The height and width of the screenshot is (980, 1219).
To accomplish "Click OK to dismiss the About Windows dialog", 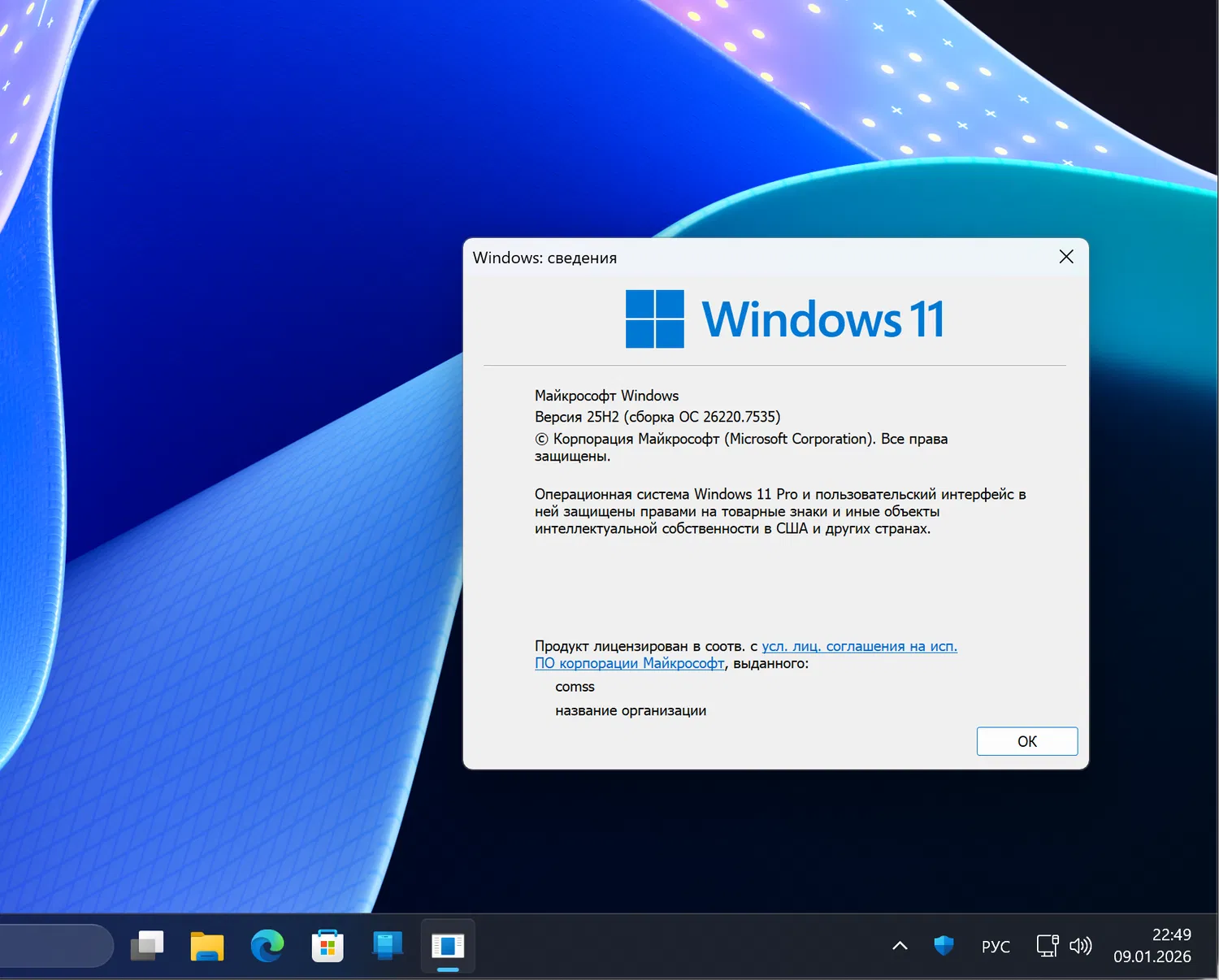I will (x=1026, y=741).
